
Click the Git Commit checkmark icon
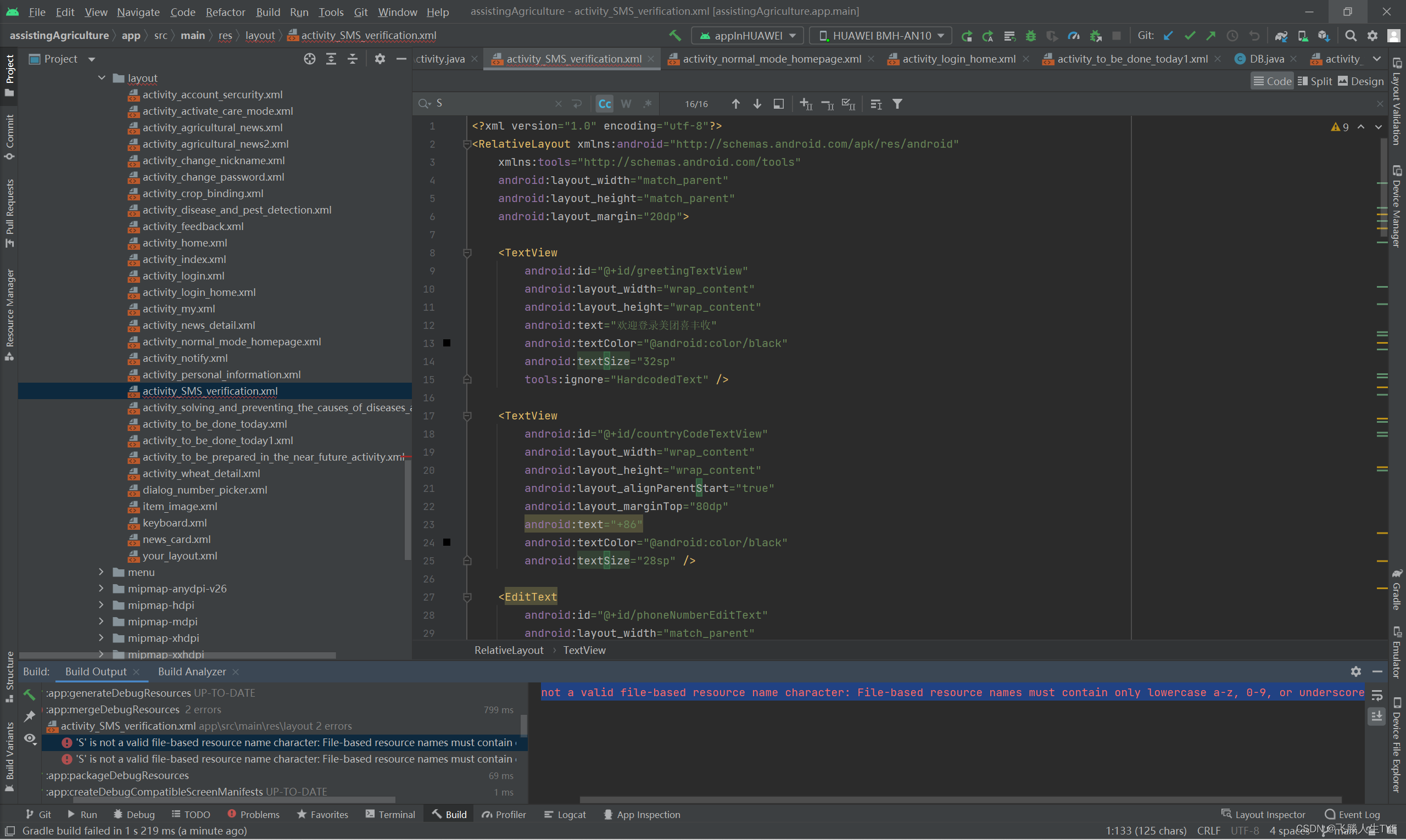click(x=1190, y=36)
